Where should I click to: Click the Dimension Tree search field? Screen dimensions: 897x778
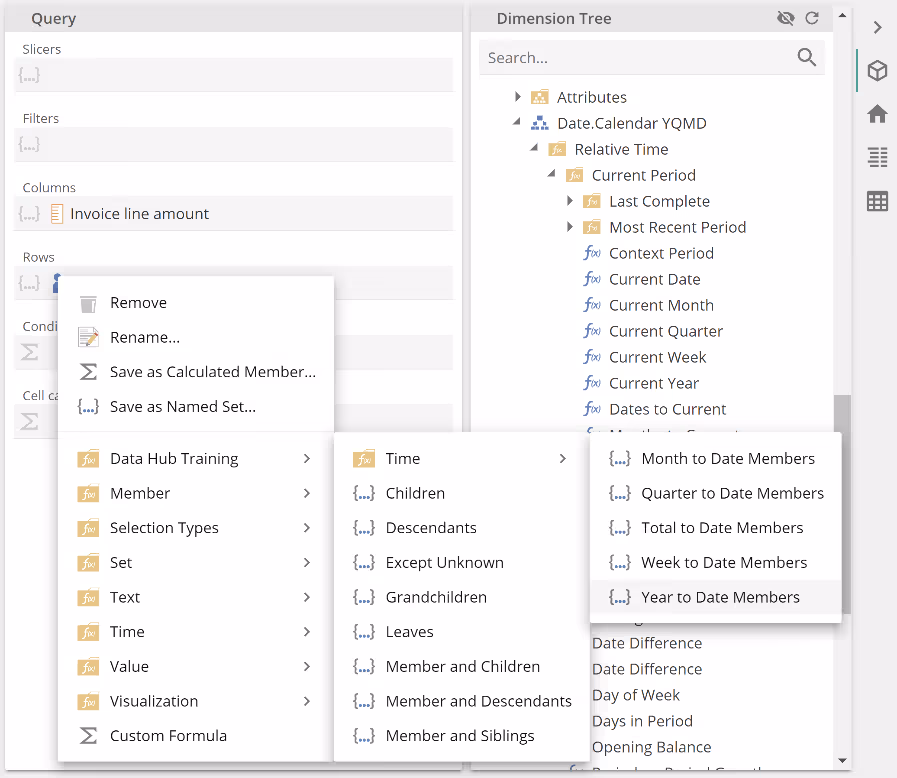[635, 58]
